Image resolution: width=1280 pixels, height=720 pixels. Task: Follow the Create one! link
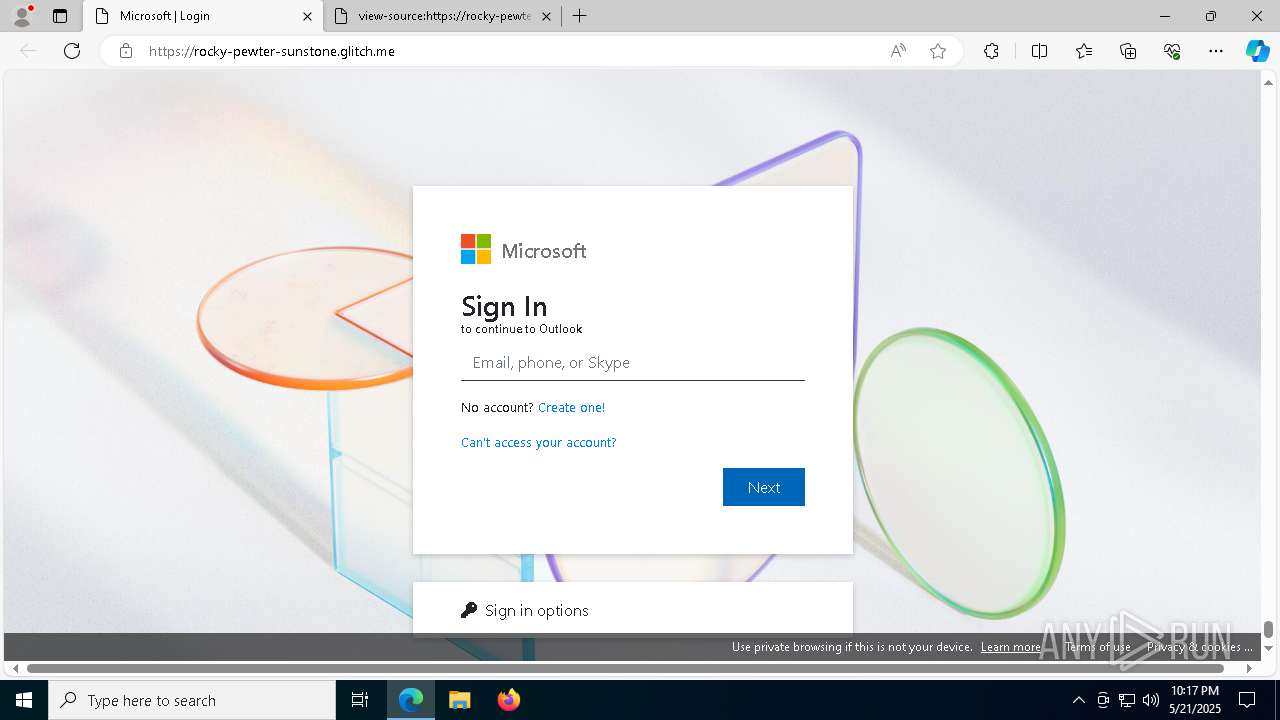(571, 407)
